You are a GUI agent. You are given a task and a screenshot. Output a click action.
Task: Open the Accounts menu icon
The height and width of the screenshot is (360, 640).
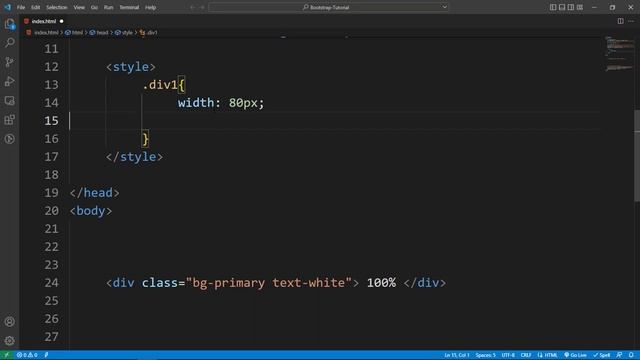click(x=9, y=322)
